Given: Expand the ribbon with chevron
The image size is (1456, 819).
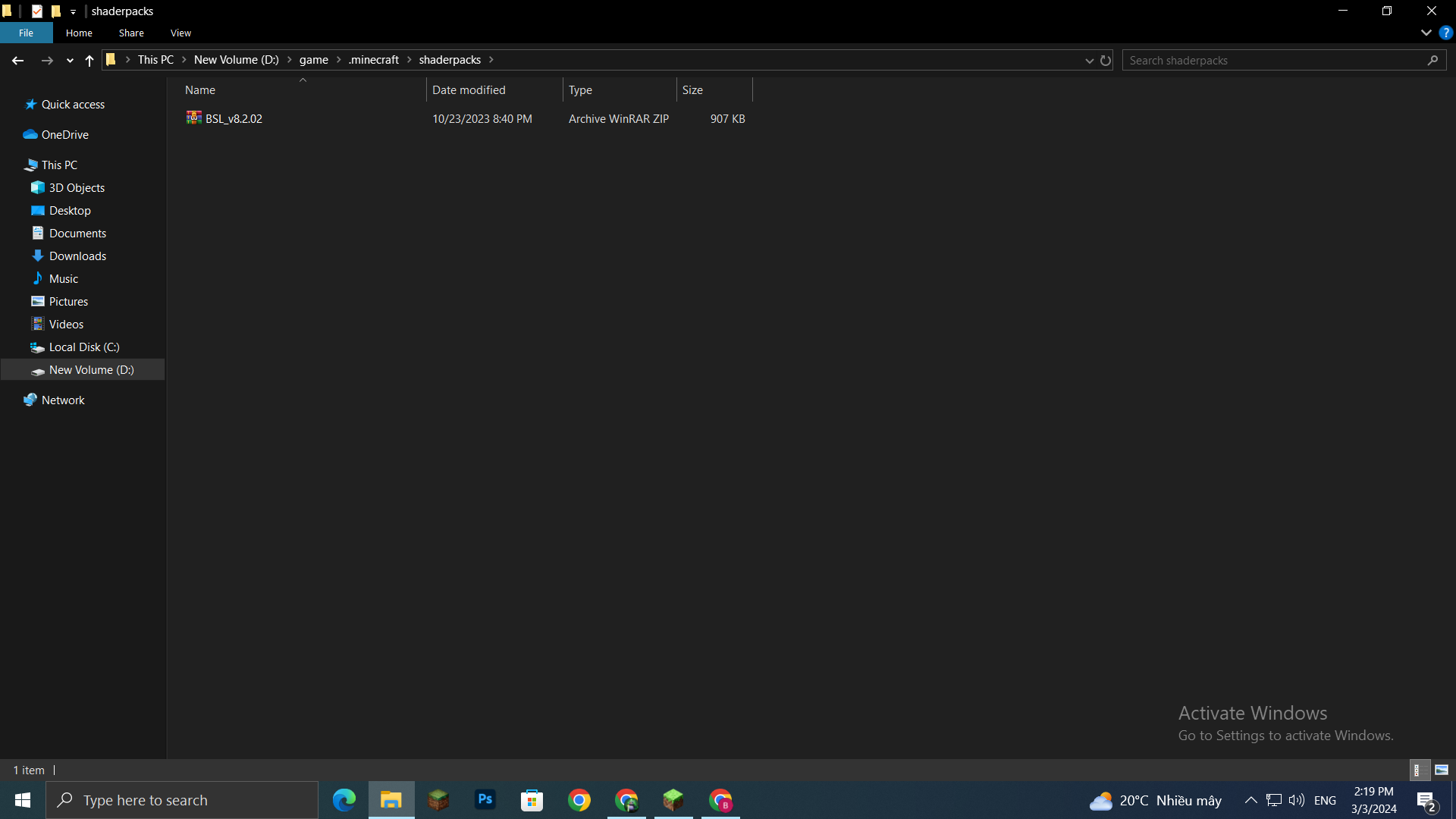Looking at the screenshot, I should click(x=1426, y=33).
